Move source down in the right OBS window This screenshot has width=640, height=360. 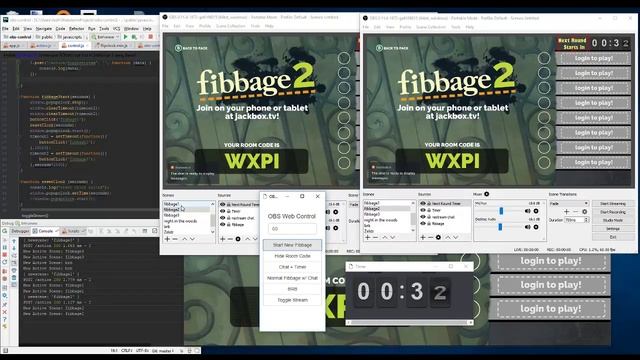456,237
